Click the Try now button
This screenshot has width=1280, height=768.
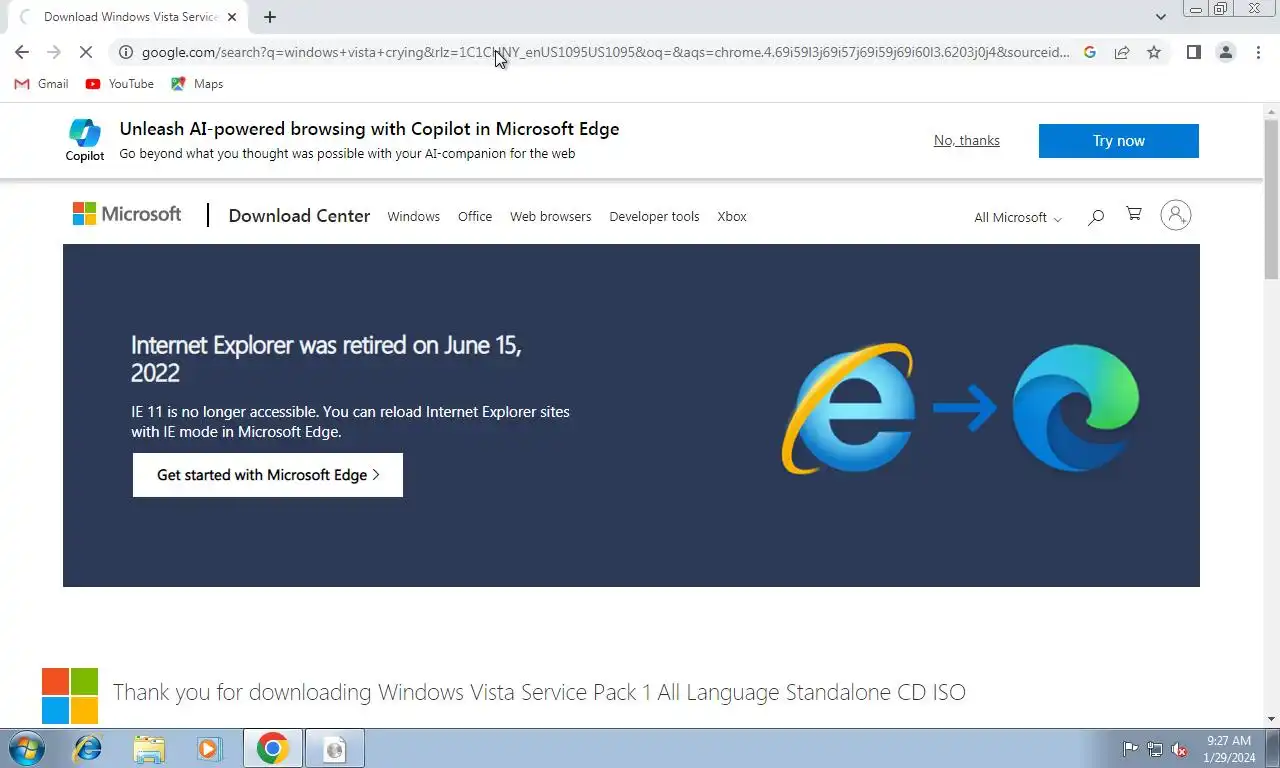pyautogui.click(x=1118, y=141)
